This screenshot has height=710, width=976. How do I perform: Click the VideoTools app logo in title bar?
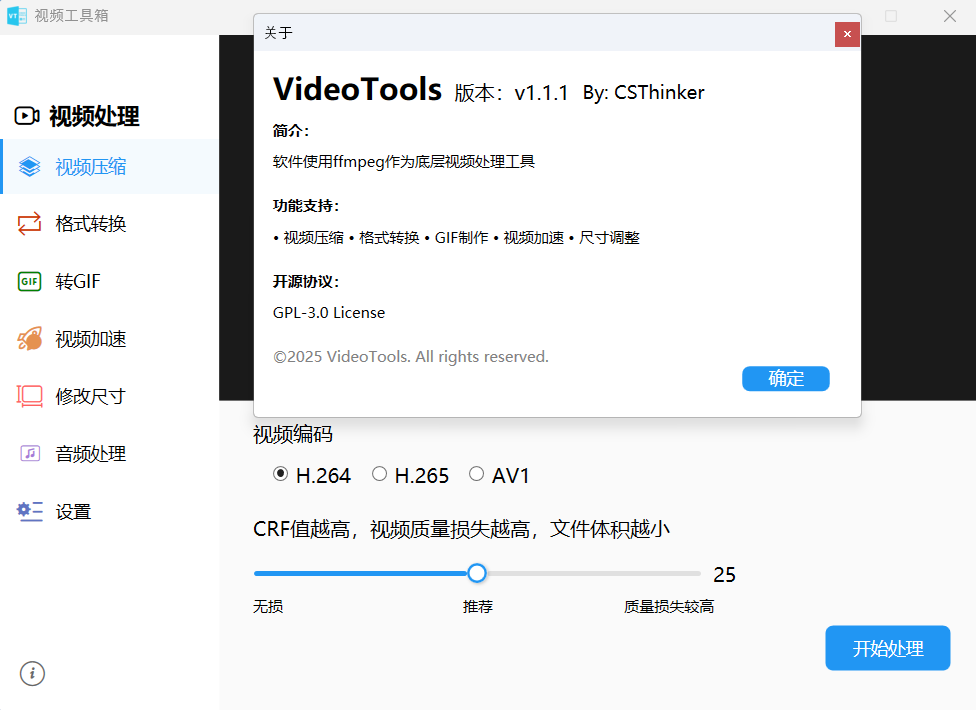point(17,16)
